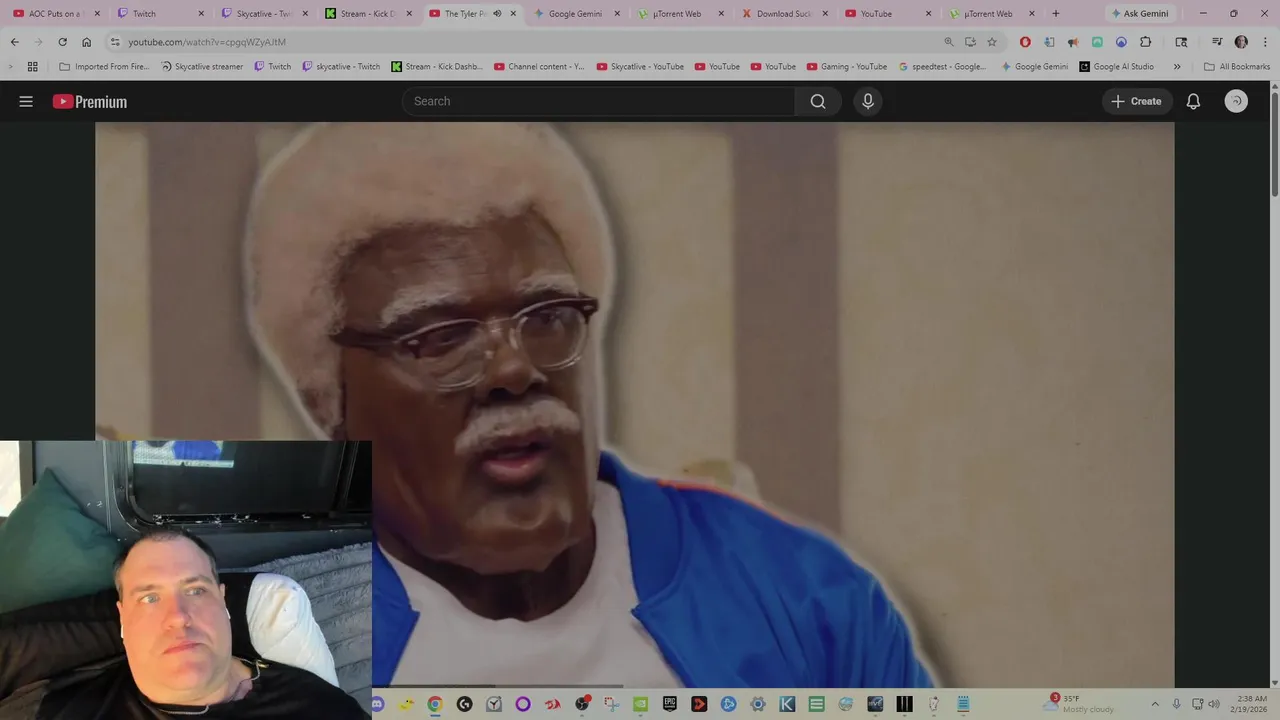Click the search magnifier button

818,101
